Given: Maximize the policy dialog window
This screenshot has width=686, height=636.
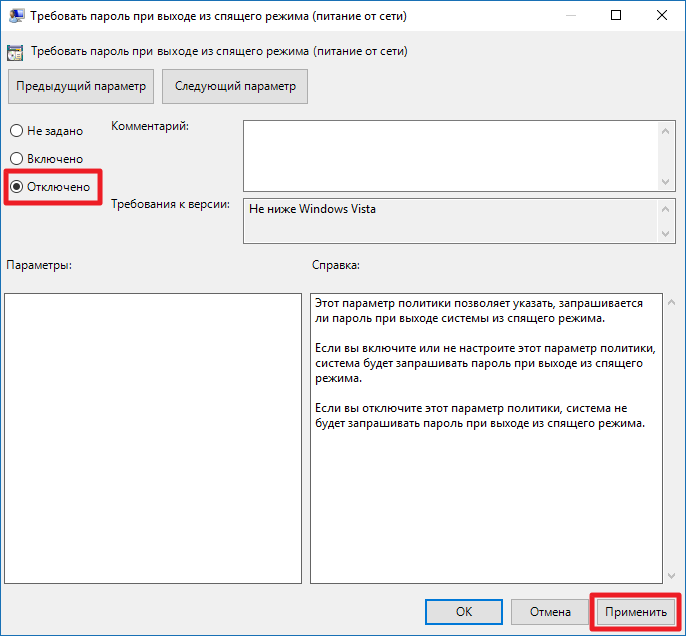Looking at the screenshot, I should [616, 16].
